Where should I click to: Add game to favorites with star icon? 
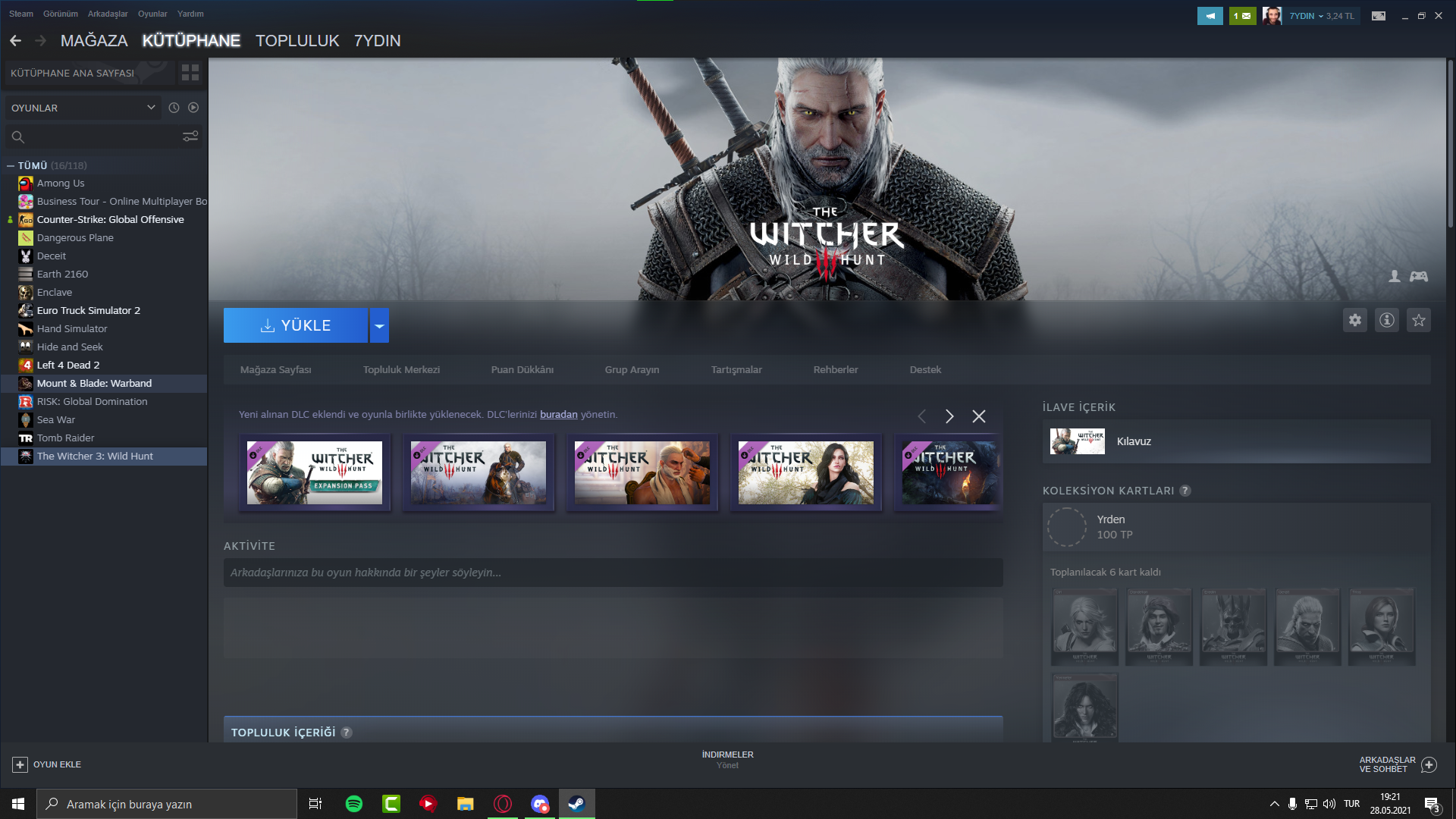pos(1418,320)
